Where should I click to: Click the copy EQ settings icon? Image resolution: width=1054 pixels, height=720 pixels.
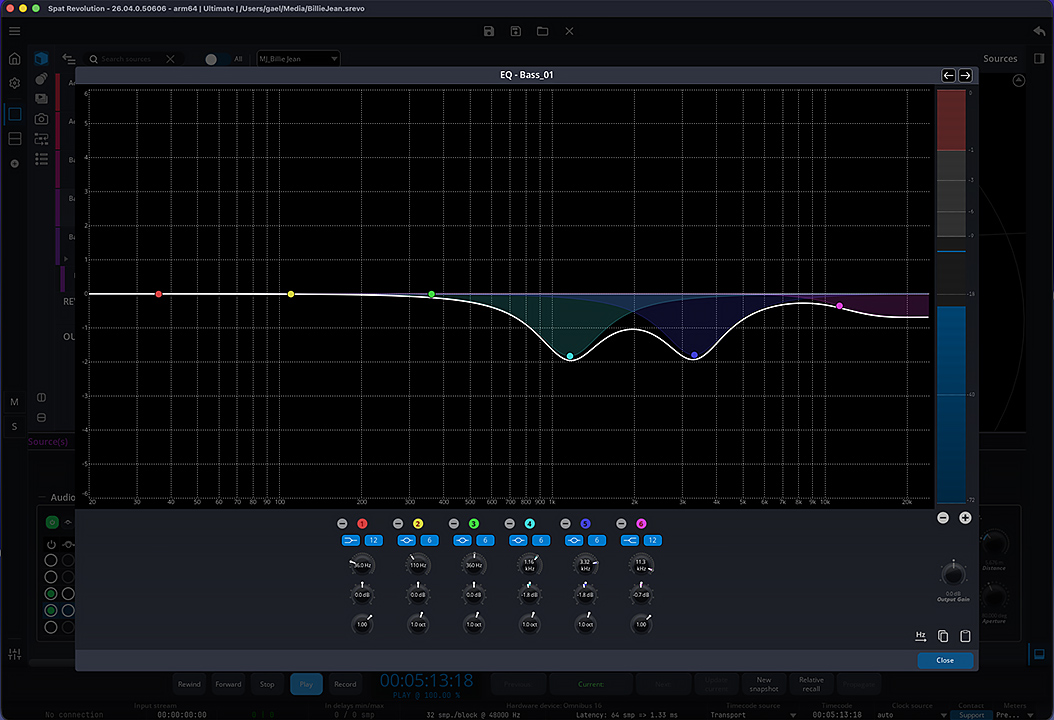(943, 636)
